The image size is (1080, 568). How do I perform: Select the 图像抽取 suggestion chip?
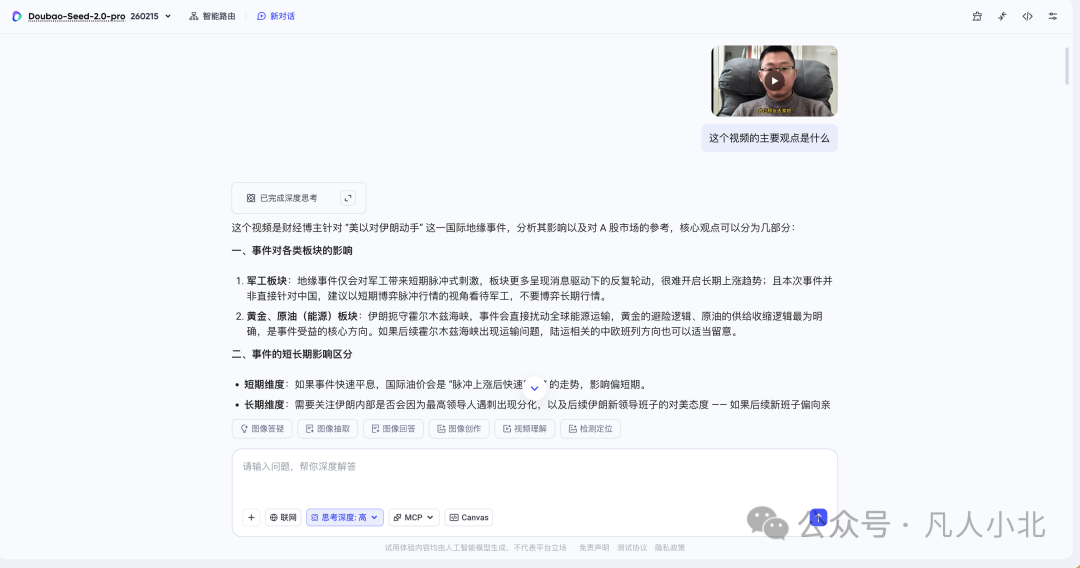(328, 428)
